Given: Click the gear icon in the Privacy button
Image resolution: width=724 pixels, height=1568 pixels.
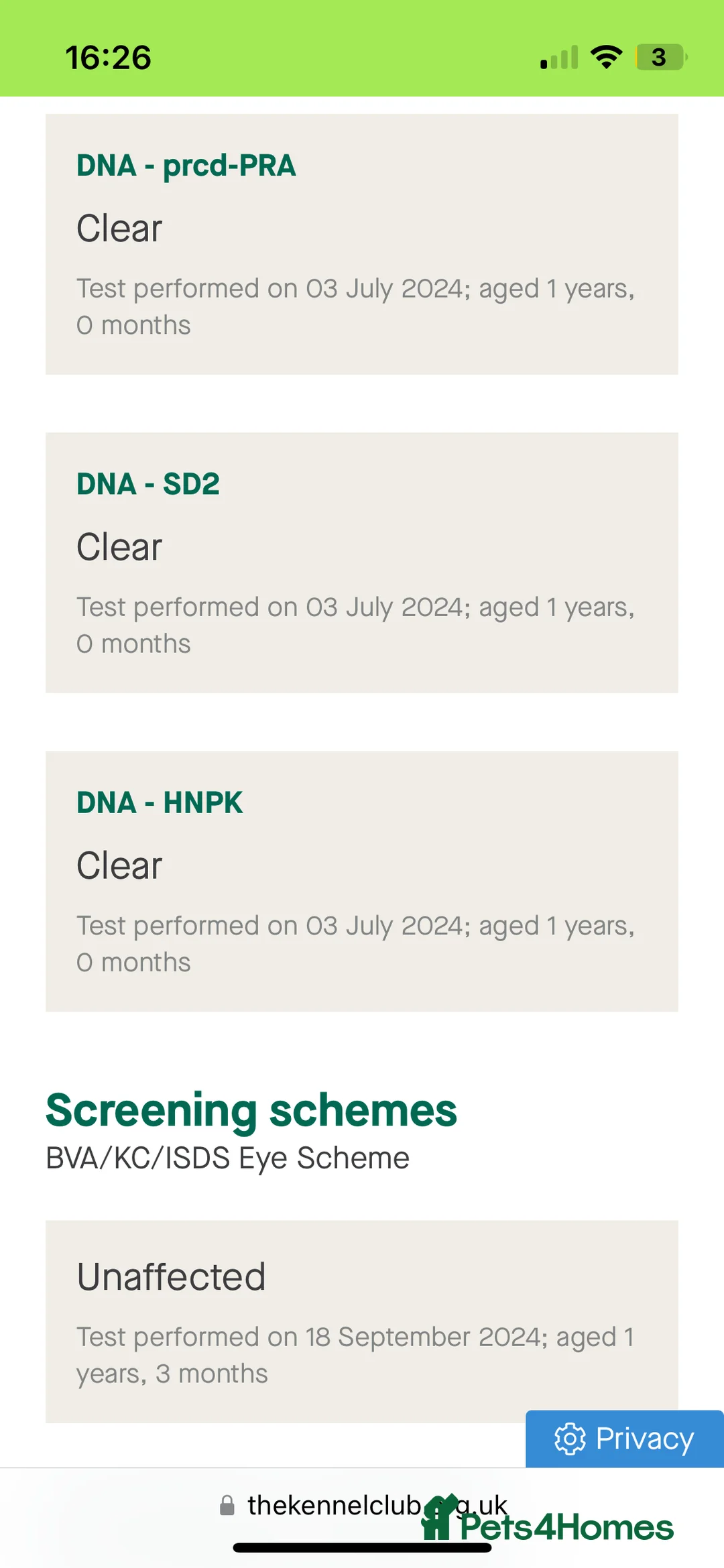Looking at the screenshot, I should coord(570,1439).
